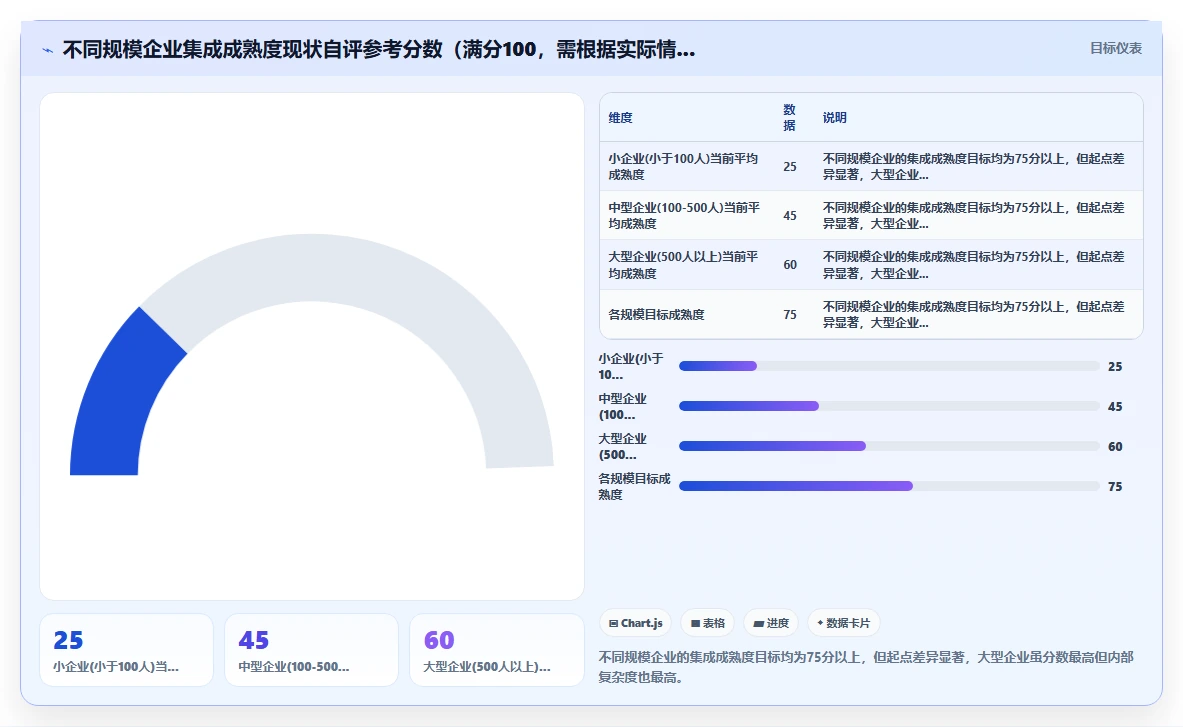This screenshot has height=727, width=1183.
Task: Click the icon inside the Chart.js tag
Action: (613, 624)
